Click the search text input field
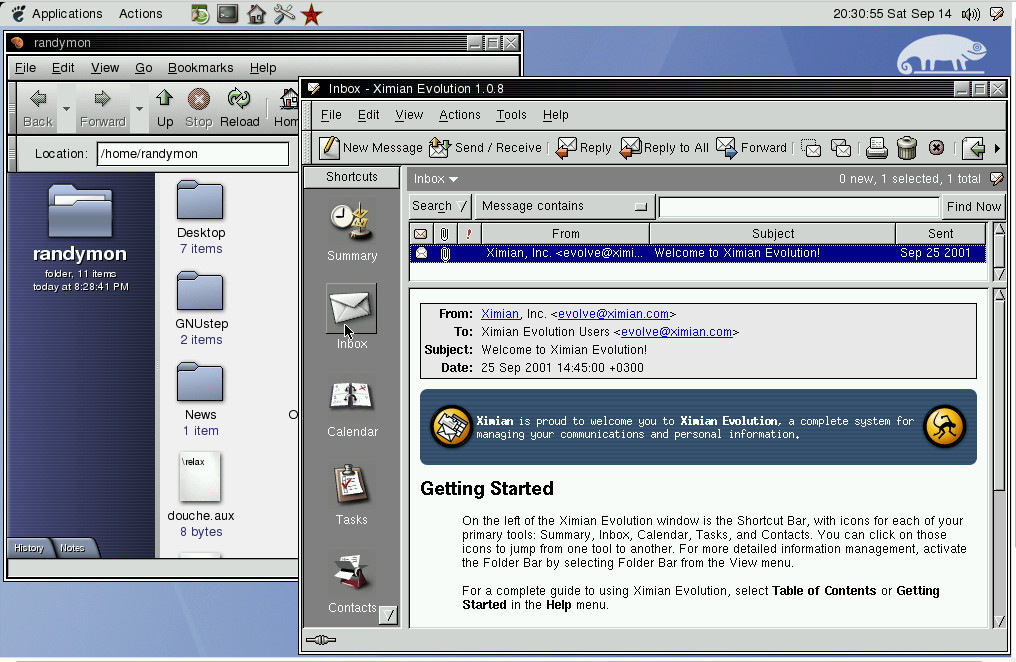This screenshot has width=1016, height=662. coord(798,207)
